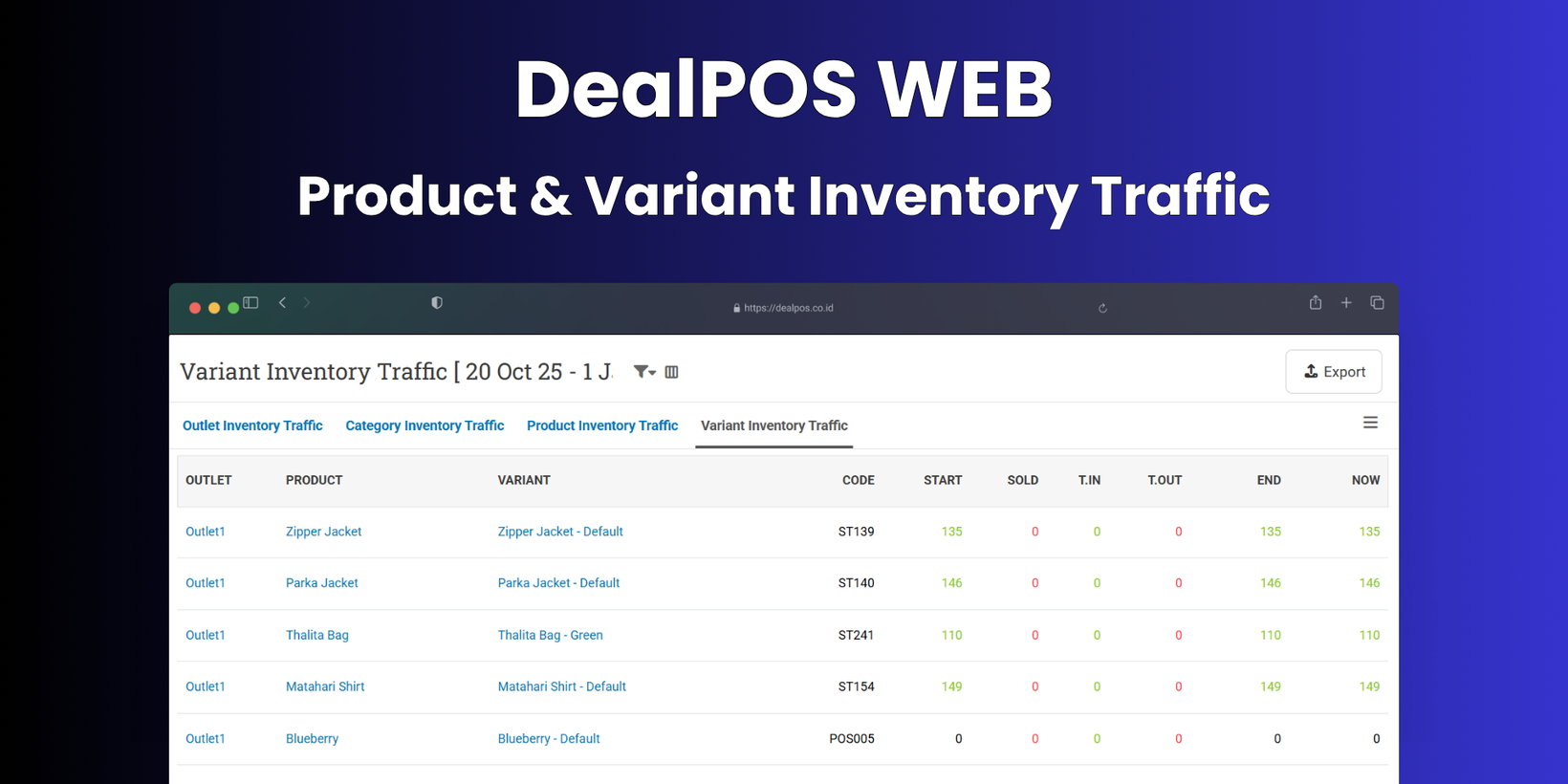Open Thalita Bag - Green variant link

(x=550, y=635)
